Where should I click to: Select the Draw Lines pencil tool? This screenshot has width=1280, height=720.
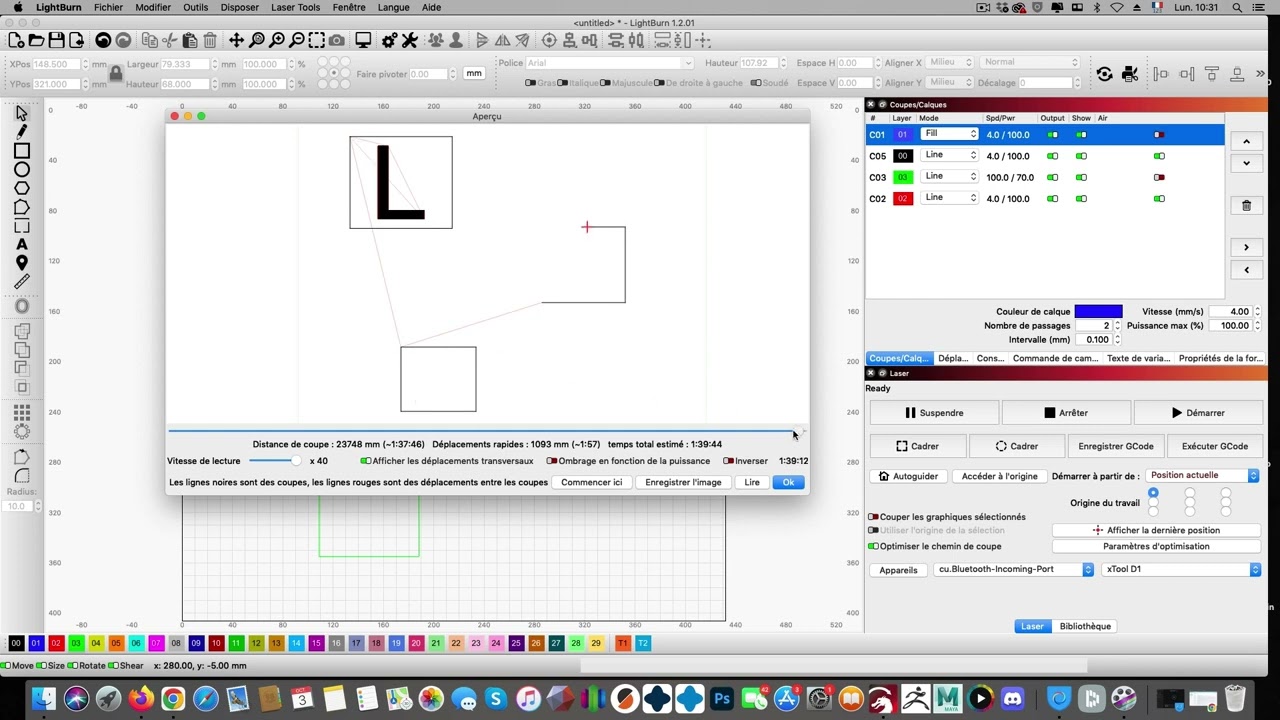[21, 132]
